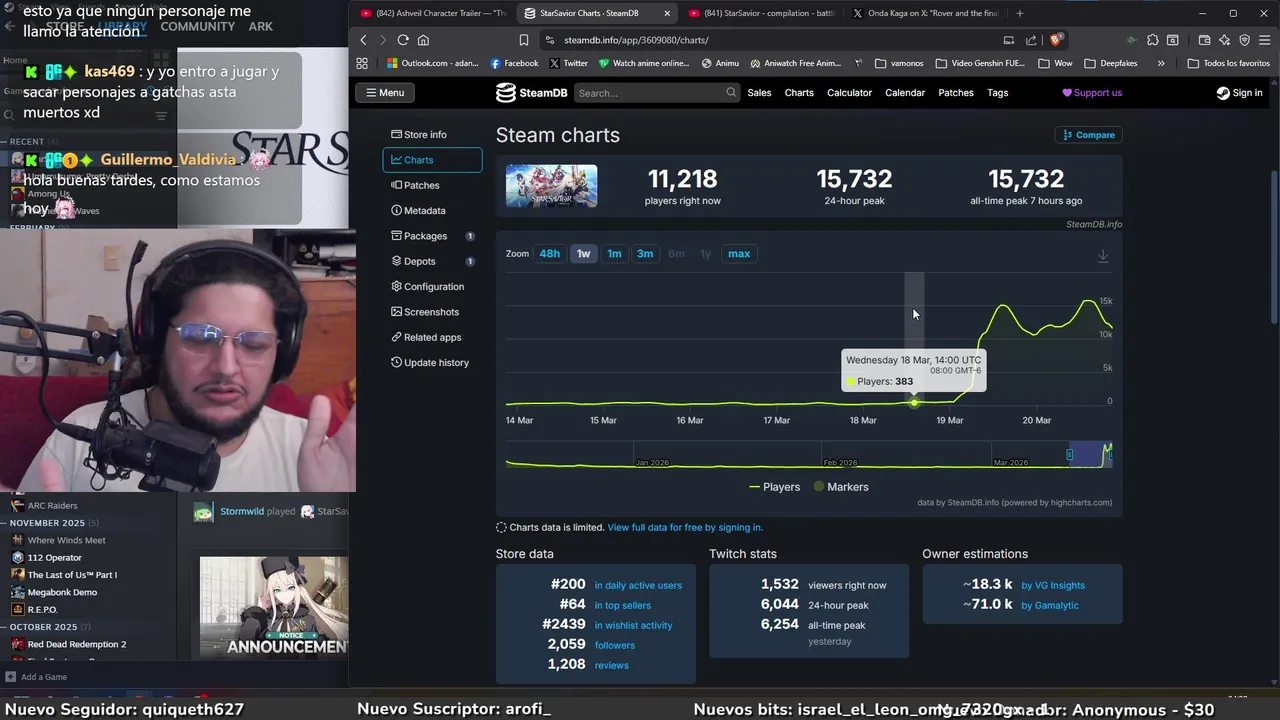The width and height of the screenshot is (1280, 720).
Task: Expand the Wow bookmarks folder
Action: 1056,63
